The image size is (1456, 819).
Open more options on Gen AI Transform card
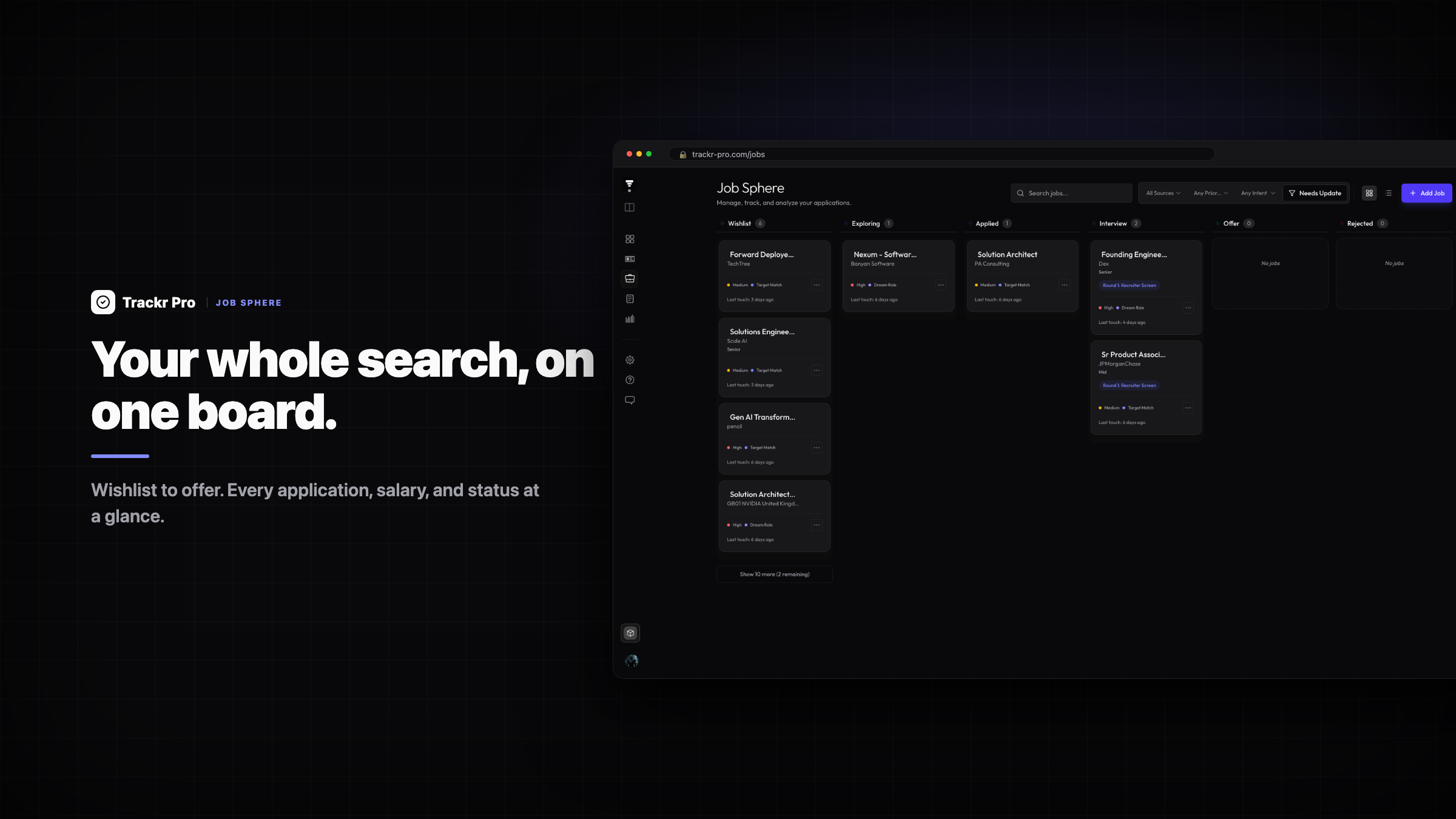coord(817,448)
